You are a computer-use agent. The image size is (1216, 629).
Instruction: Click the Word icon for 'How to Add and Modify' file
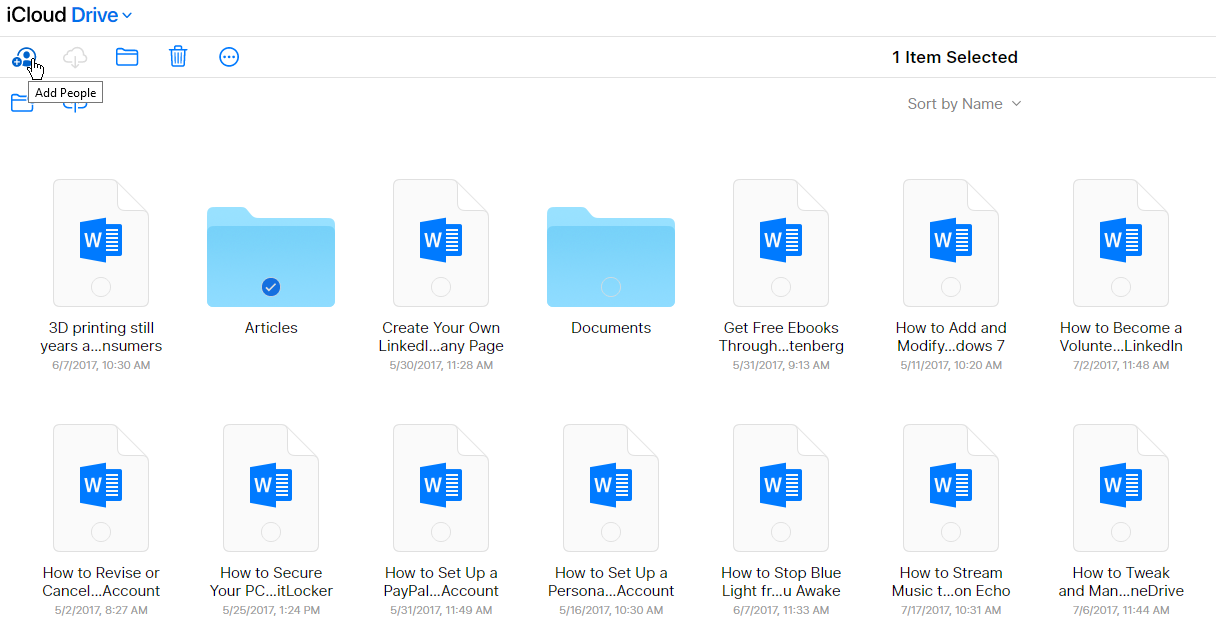[x=951, y=240]
